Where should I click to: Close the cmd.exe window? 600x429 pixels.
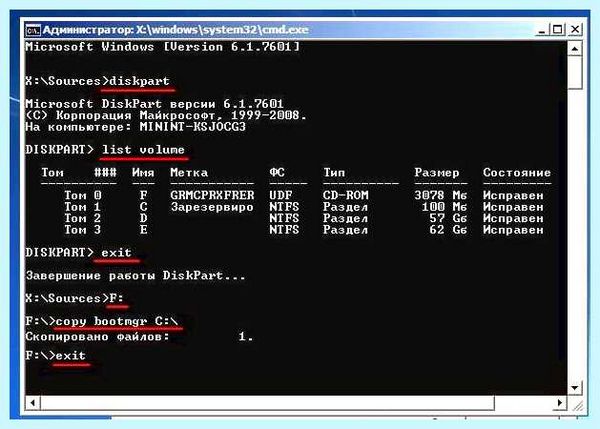coord(575,30)
